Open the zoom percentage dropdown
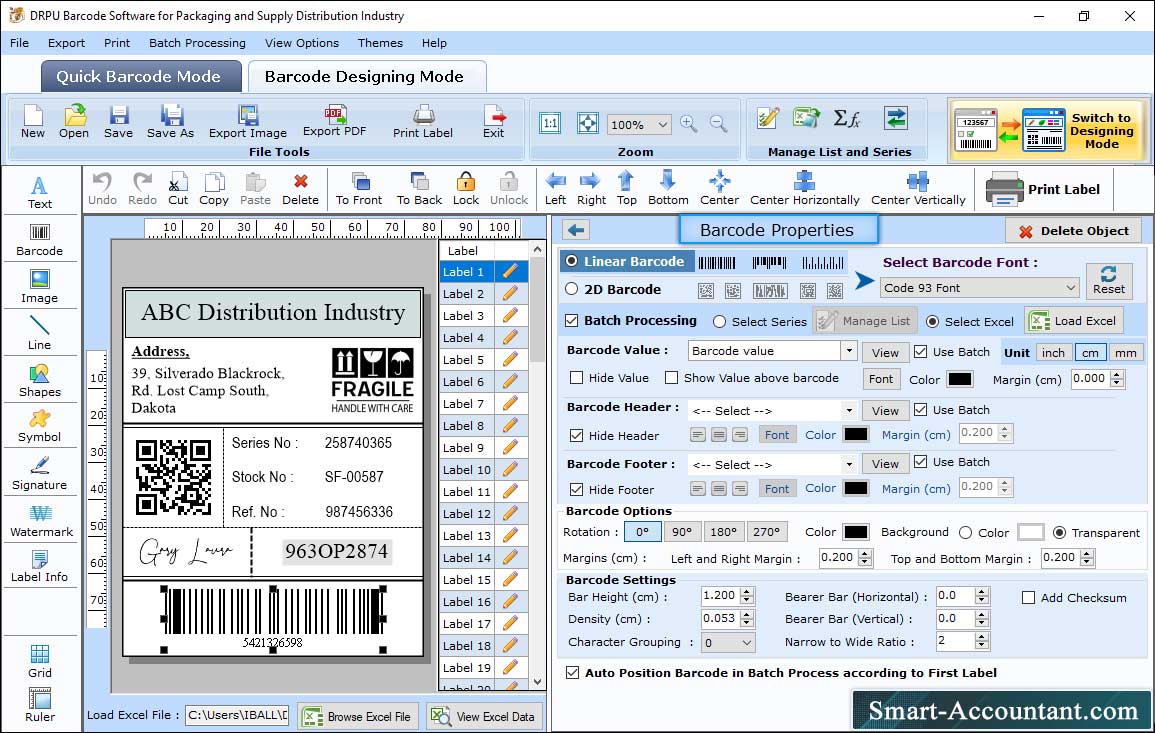1155x733 pixels. point(663,124)
